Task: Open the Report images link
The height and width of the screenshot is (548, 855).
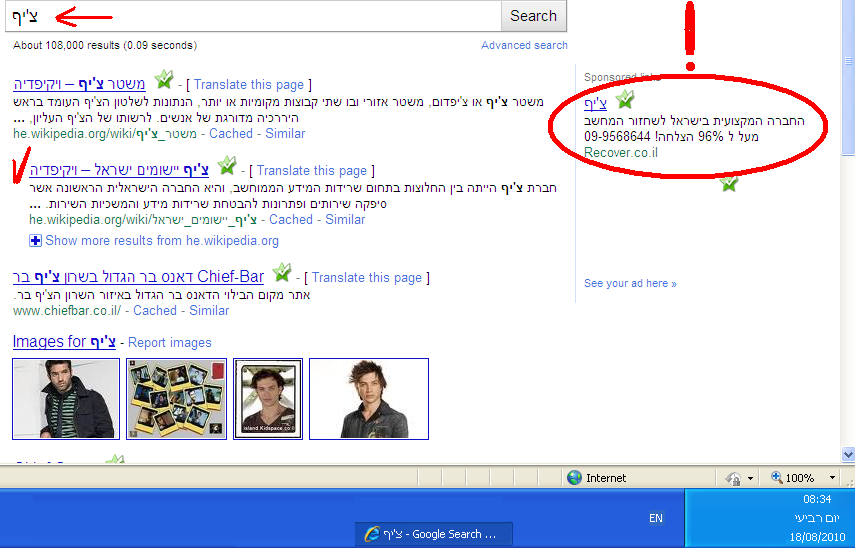Action: (170, 343)
